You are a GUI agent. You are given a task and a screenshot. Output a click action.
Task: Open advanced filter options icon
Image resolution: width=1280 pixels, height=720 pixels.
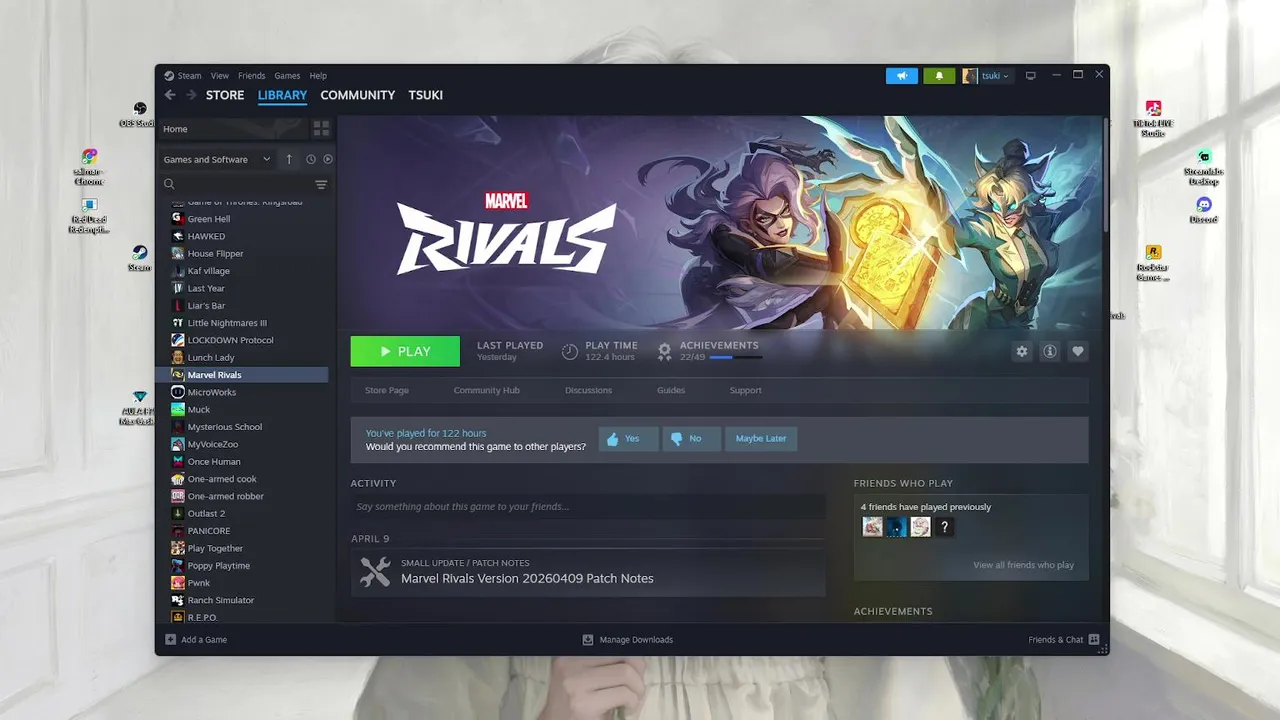tap(321, 184)
